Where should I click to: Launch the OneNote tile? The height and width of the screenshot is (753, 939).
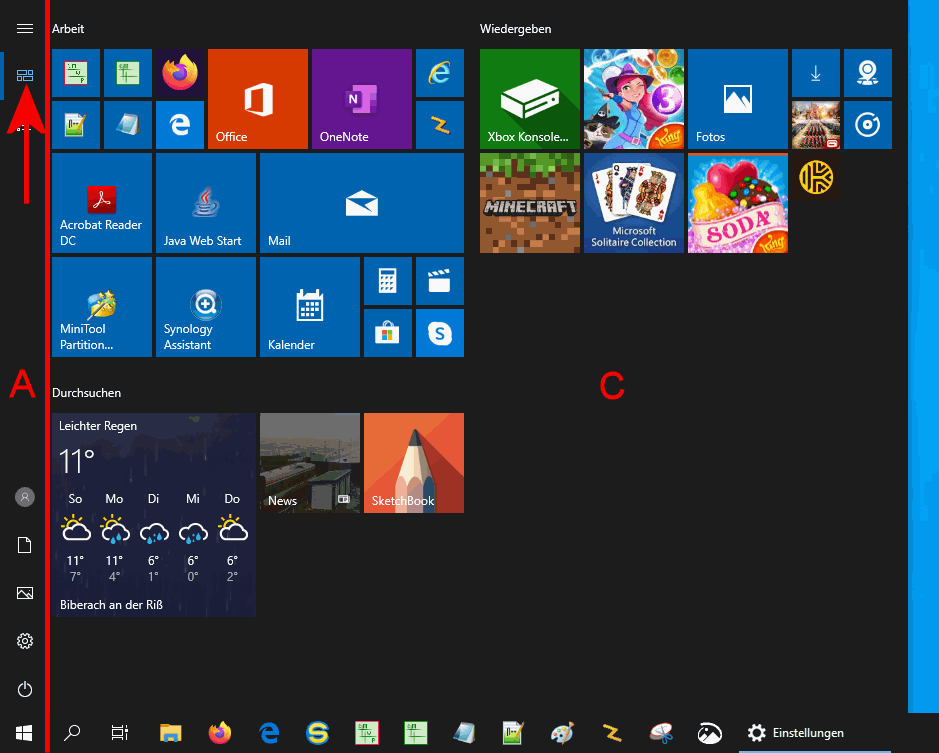(361, 99)
